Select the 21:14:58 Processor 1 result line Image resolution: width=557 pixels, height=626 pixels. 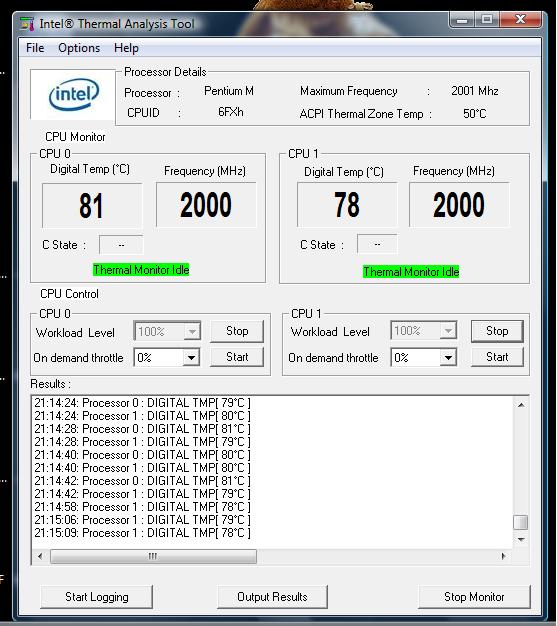[x=142, y=507]
